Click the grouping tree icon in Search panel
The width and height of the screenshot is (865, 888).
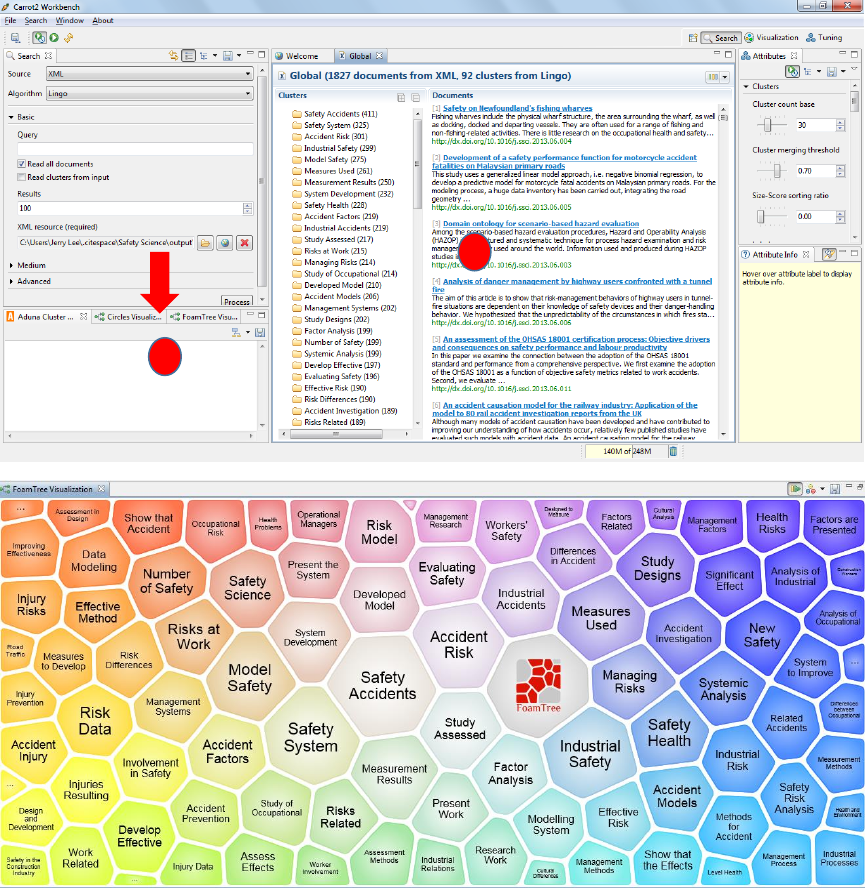tap(203, 56)
